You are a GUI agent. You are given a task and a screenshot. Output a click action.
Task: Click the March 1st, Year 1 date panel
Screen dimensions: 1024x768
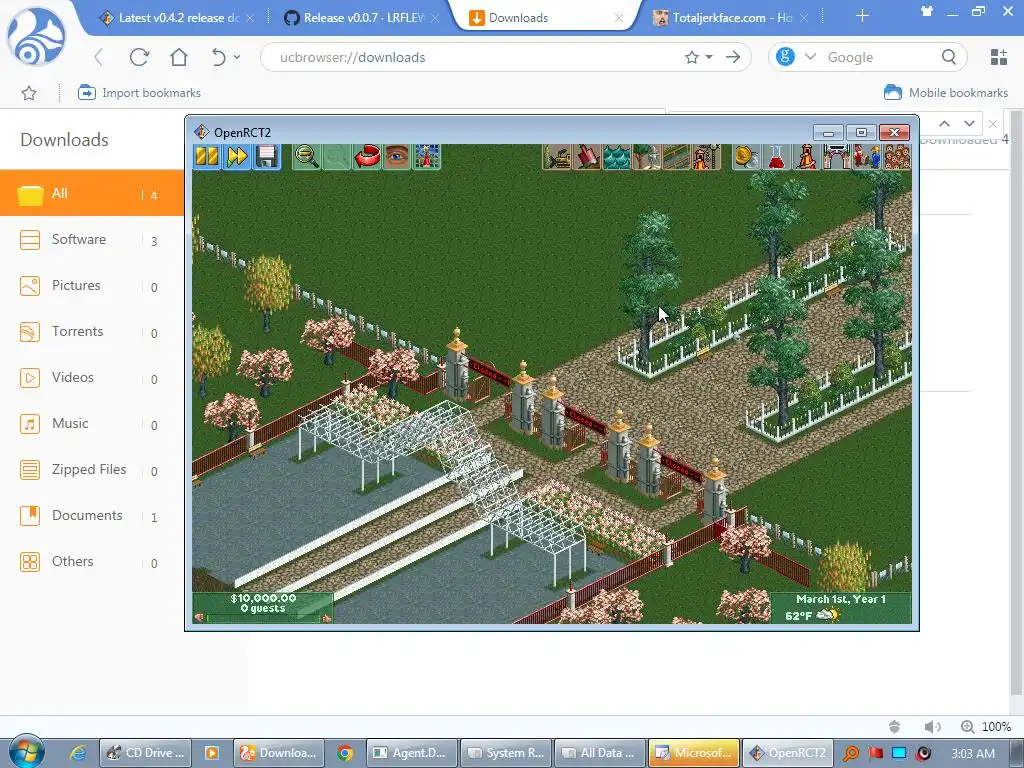(x=841, y=600)
